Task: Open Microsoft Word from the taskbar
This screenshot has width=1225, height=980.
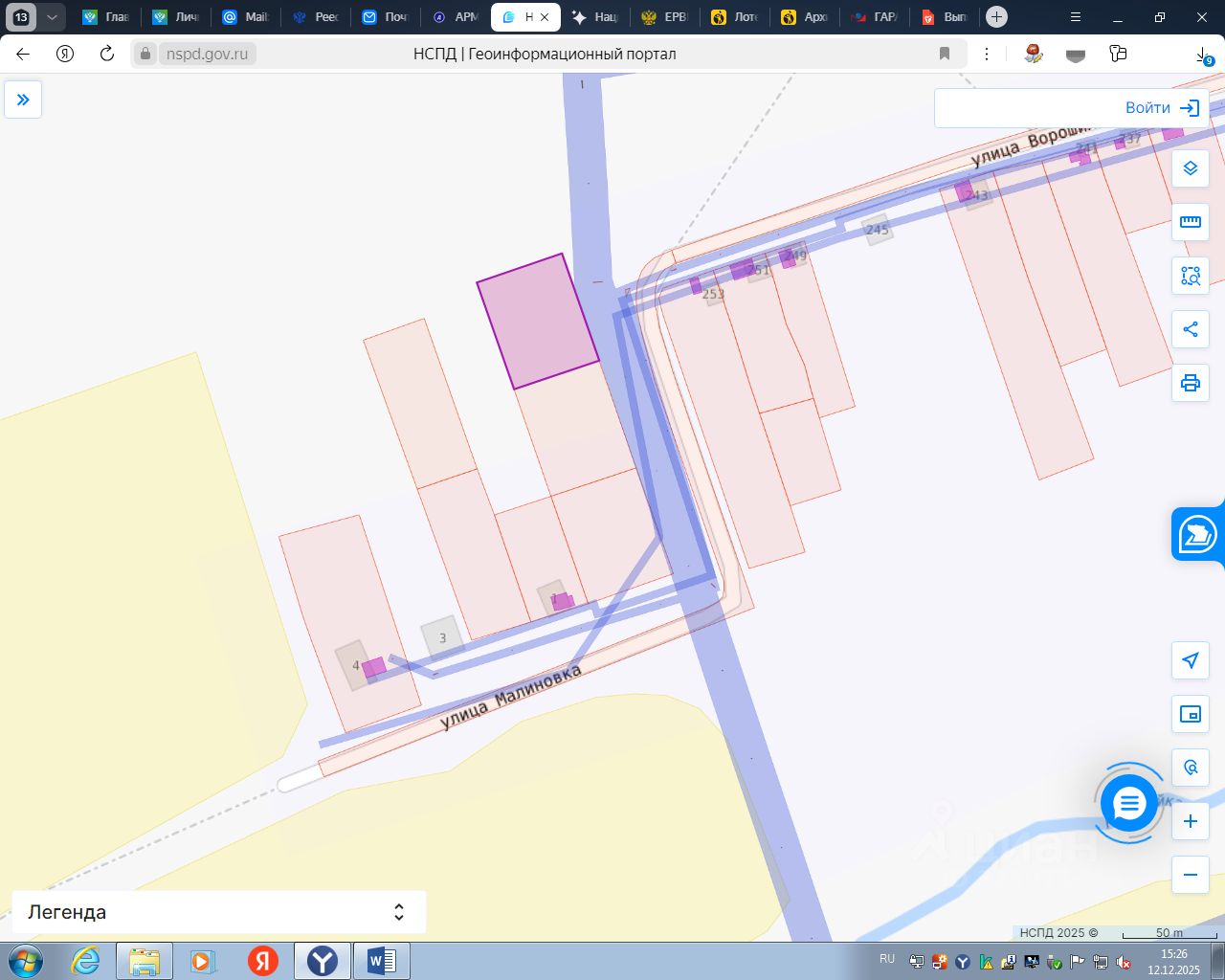Action: [381, 961]
